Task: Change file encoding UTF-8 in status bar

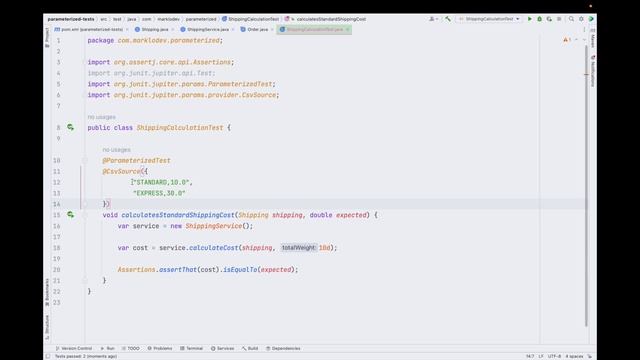Action: click(x=554, y=356)
